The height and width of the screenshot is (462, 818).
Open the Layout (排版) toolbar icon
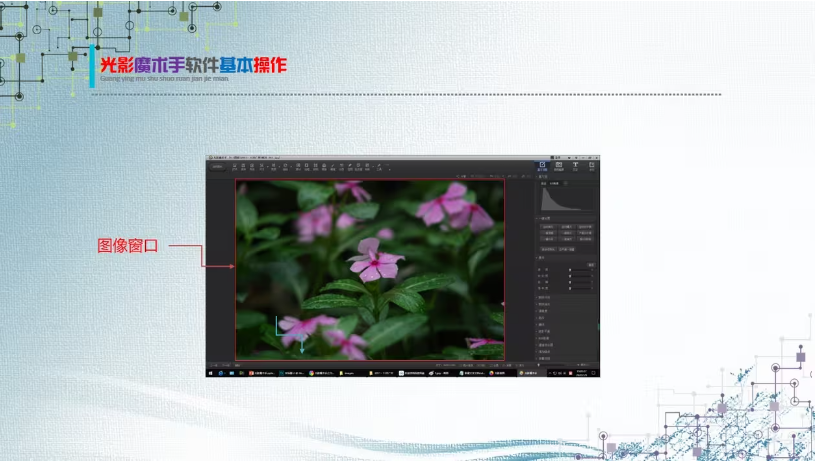click(x=367, y=167)
